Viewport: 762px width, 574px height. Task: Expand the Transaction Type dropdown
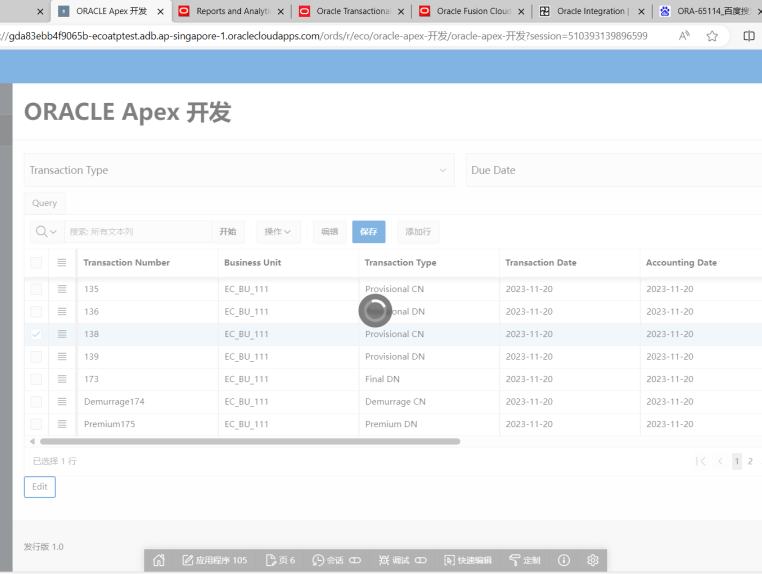tap(239, 170)
